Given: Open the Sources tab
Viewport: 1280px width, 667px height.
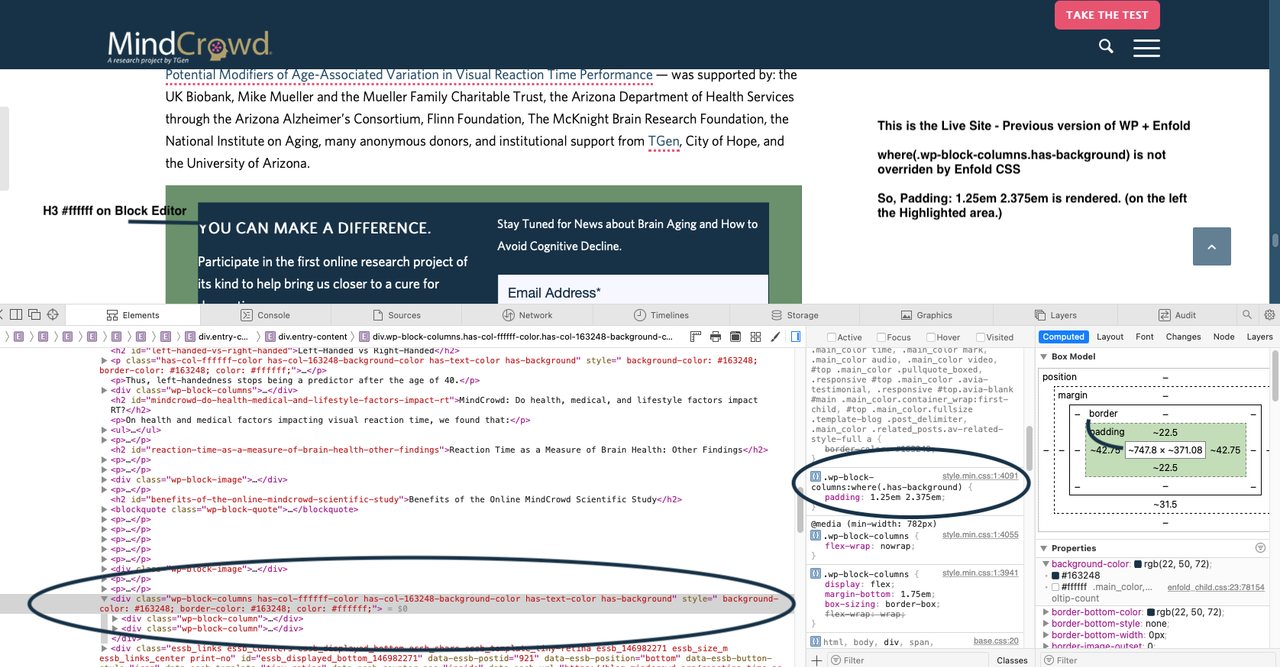Looking at the screenshot, I should point(398,315).
